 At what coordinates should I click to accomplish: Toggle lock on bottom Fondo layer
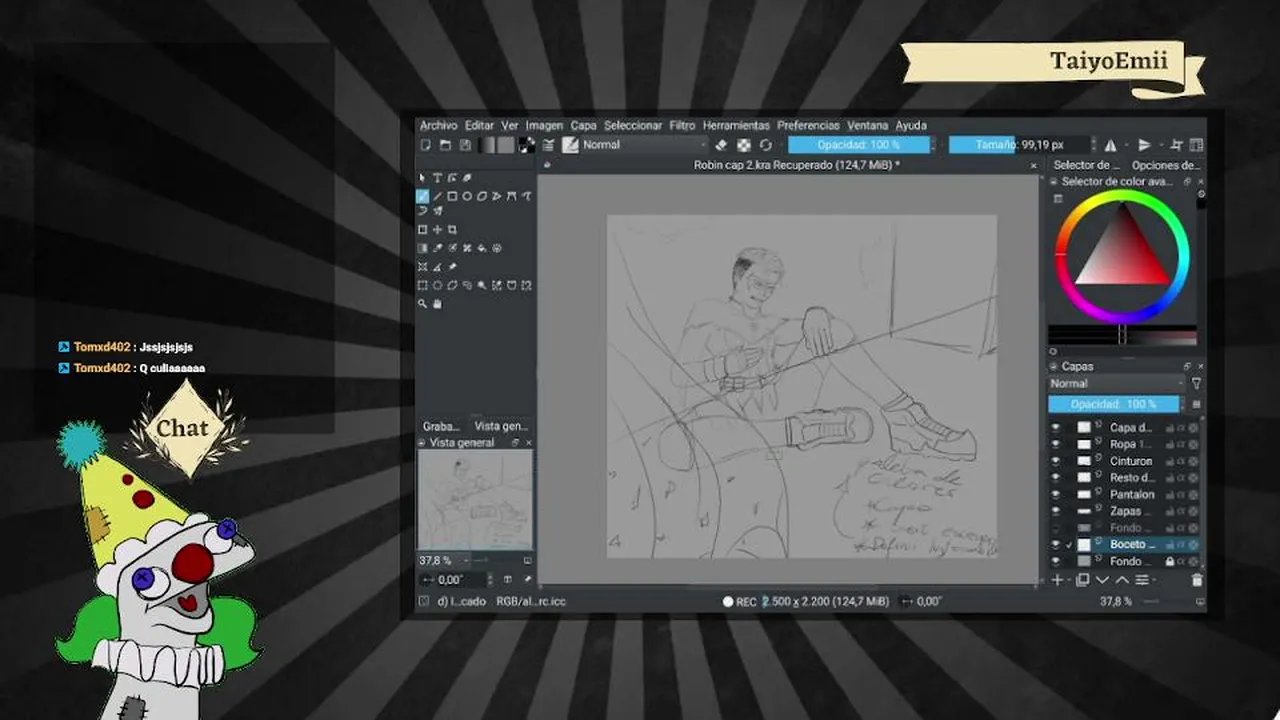coord(1169,561)
